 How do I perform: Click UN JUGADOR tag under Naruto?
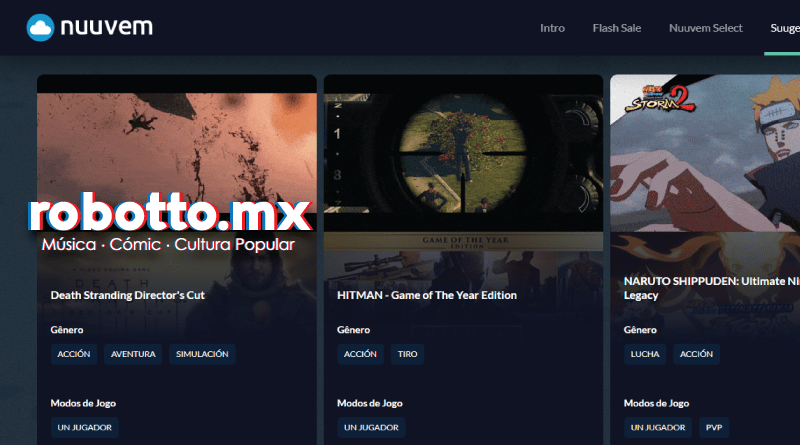tap(658, 428)
